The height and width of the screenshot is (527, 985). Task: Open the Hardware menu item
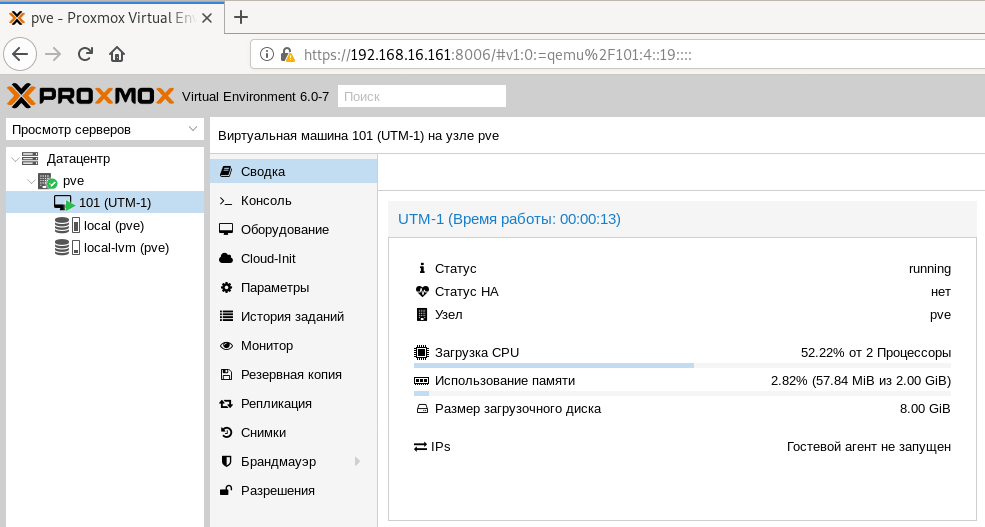coord(284,229)
